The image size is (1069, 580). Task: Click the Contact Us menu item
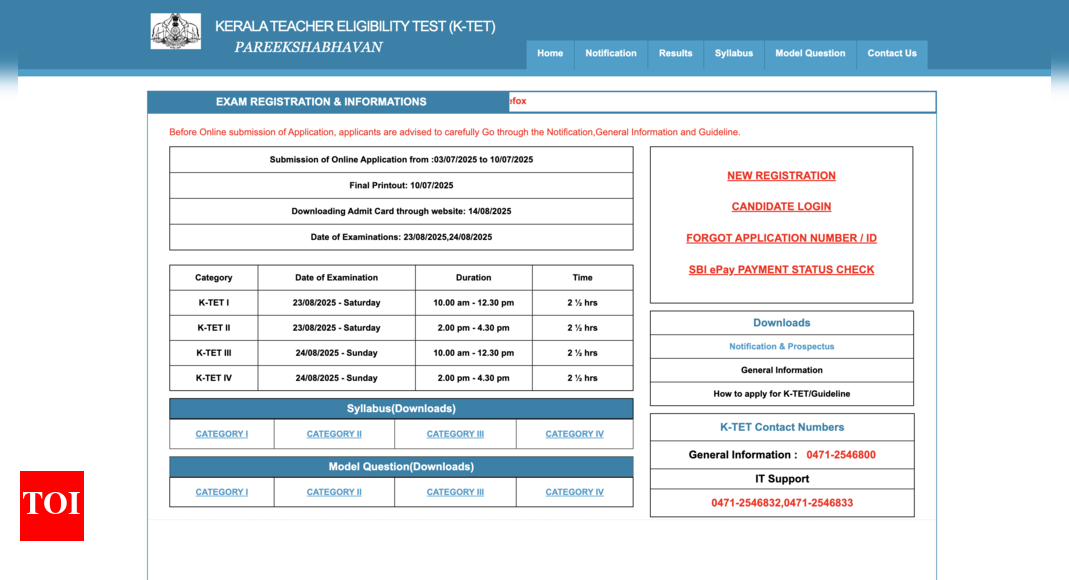pos(892,54)
